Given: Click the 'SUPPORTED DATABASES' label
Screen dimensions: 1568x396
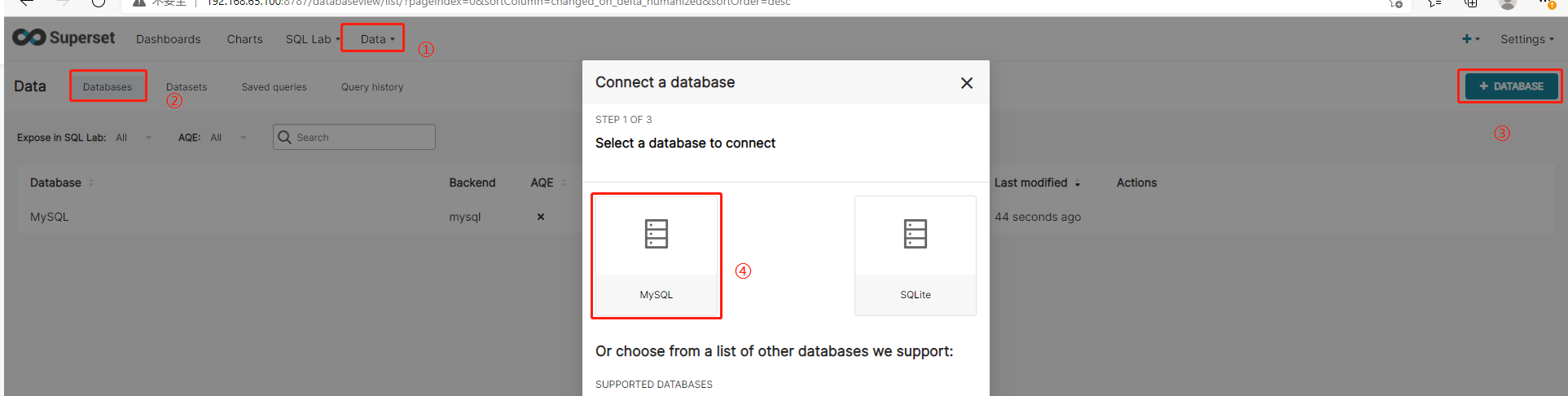Looking at the screenshot, I should coord(654,385).
